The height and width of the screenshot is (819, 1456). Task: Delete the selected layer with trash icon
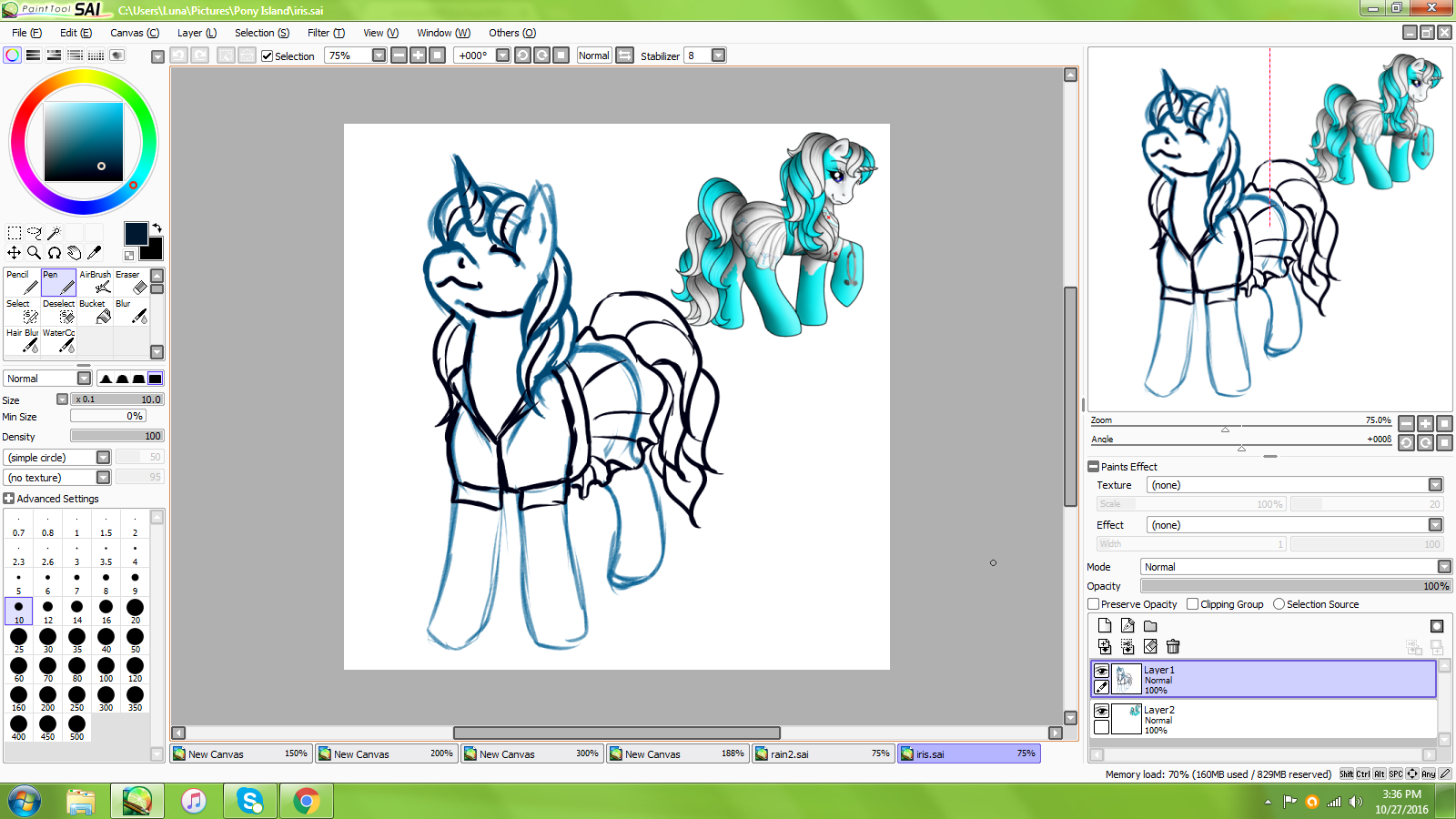pos(1173,646)
